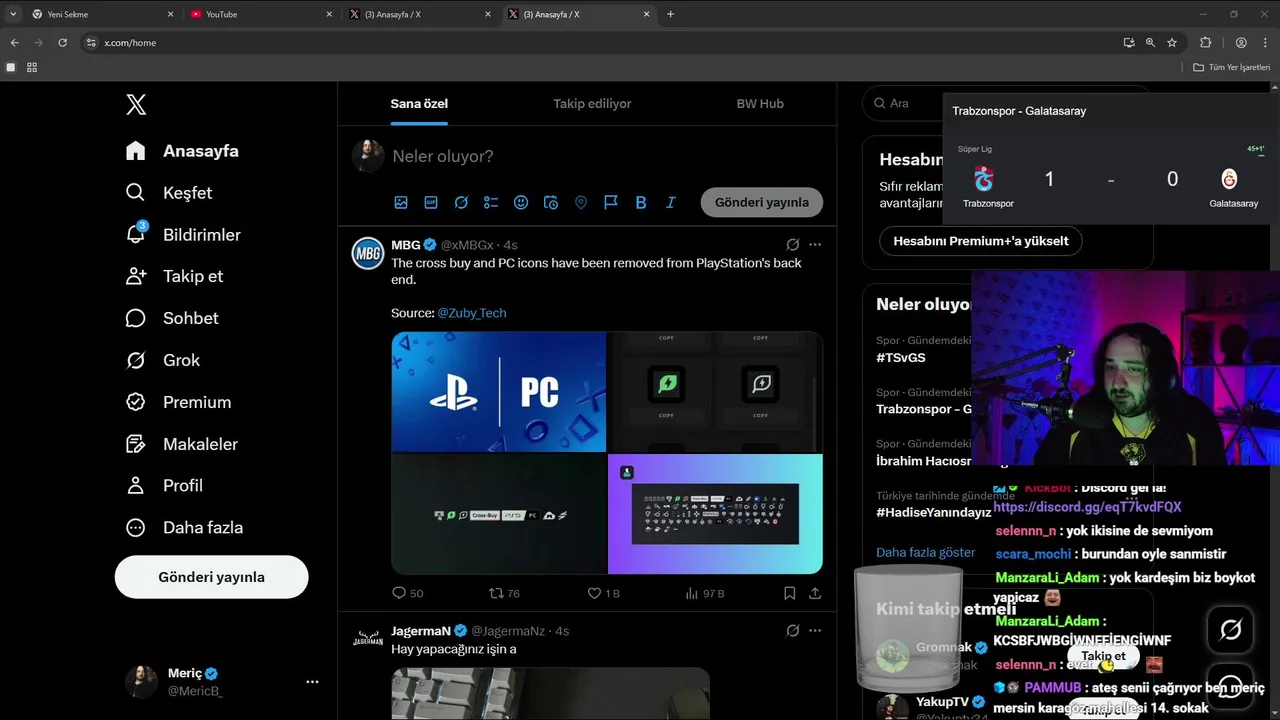Like MBG post heart icon

click(594, 593)
